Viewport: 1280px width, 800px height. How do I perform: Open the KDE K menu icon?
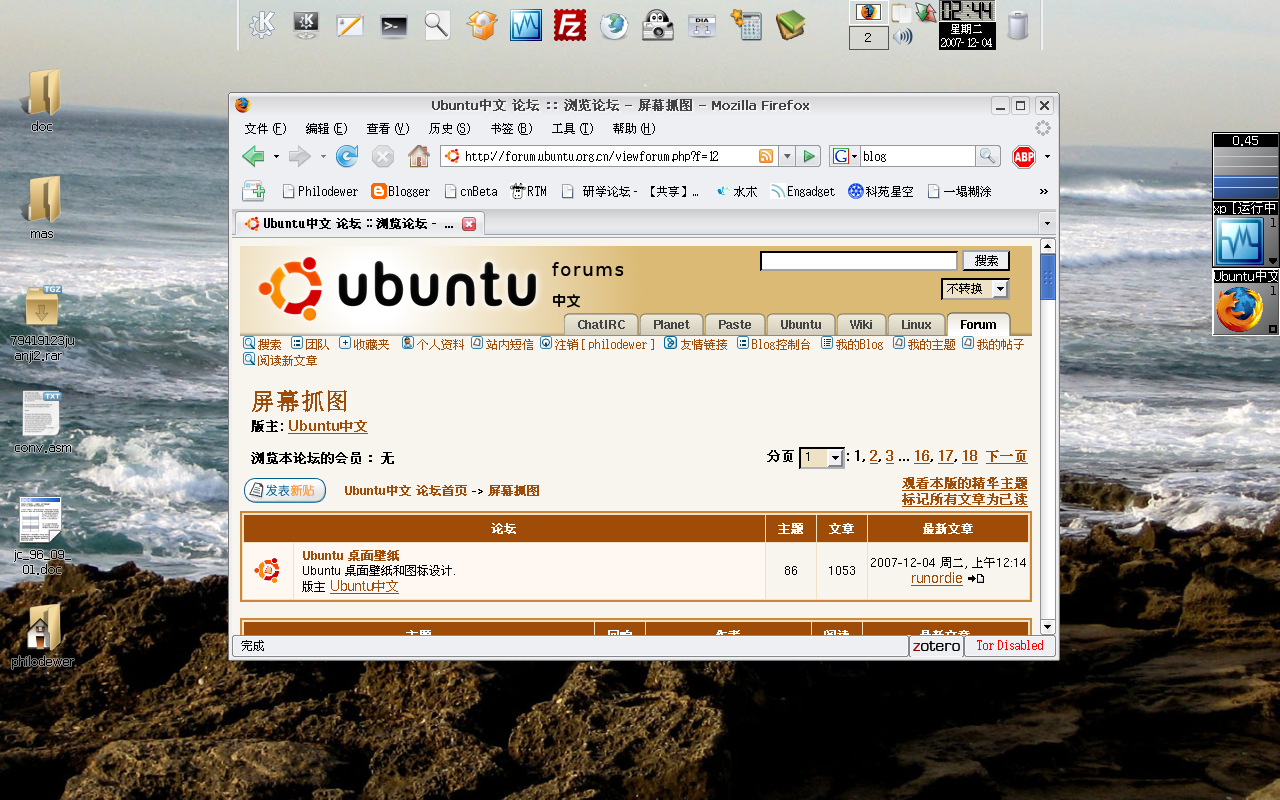coord(262,25)
